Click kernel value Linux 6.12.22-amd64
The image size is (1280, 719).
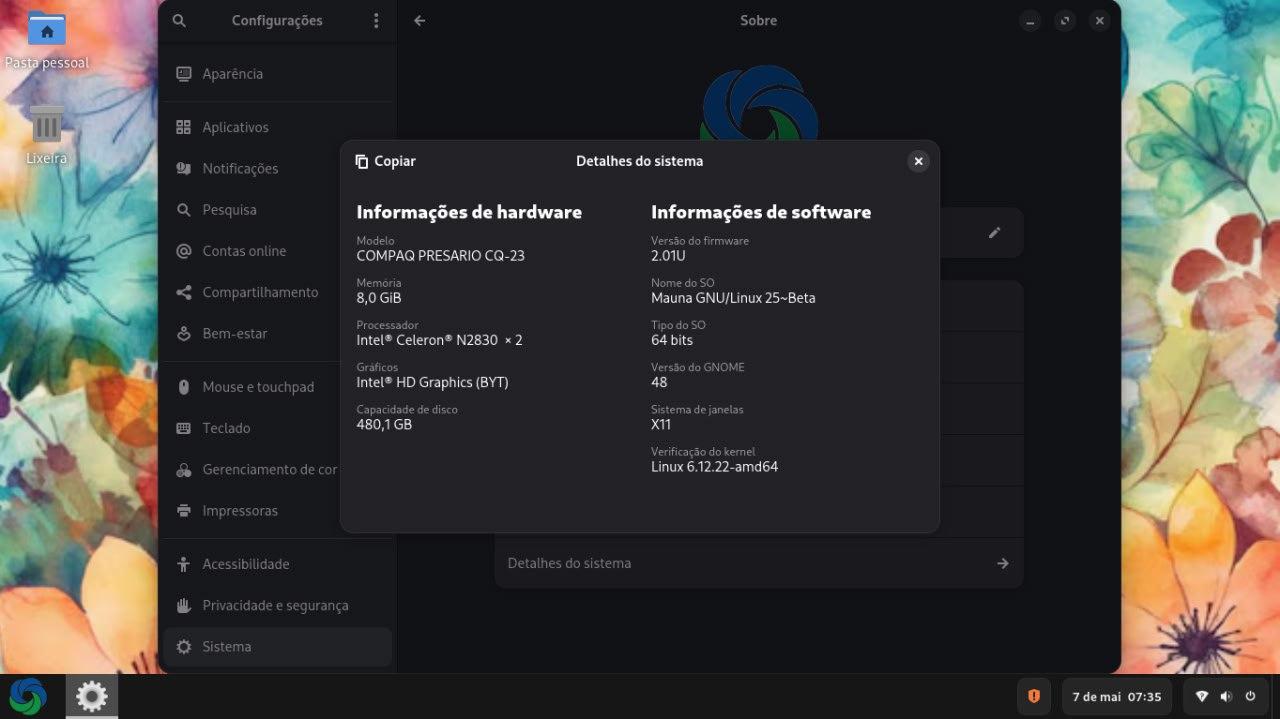[714, 466]
